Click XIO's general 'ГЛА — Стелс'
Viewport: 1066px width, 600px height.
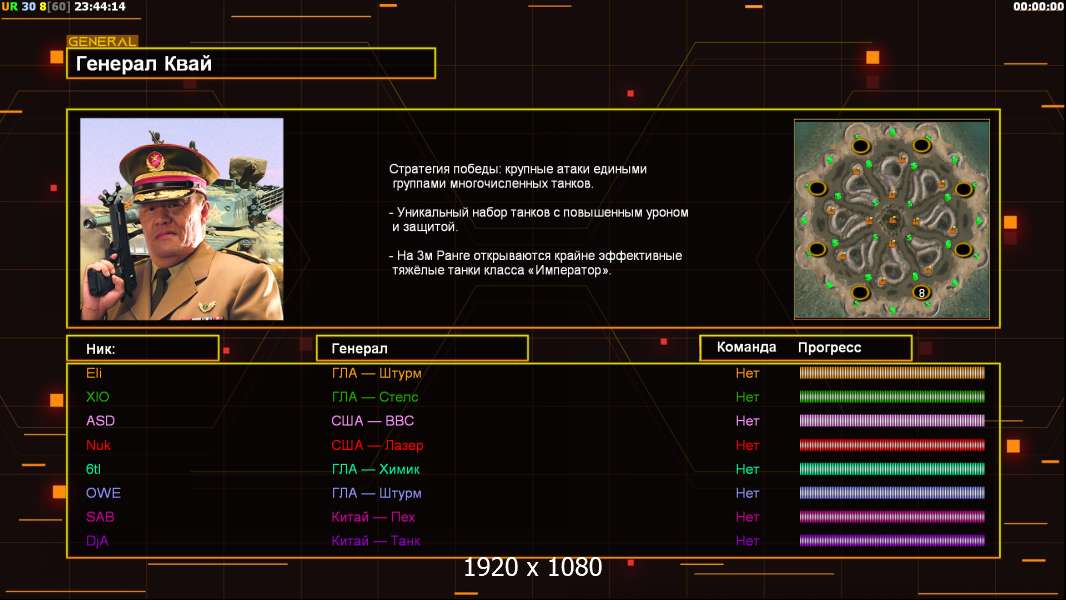point(375,397)
